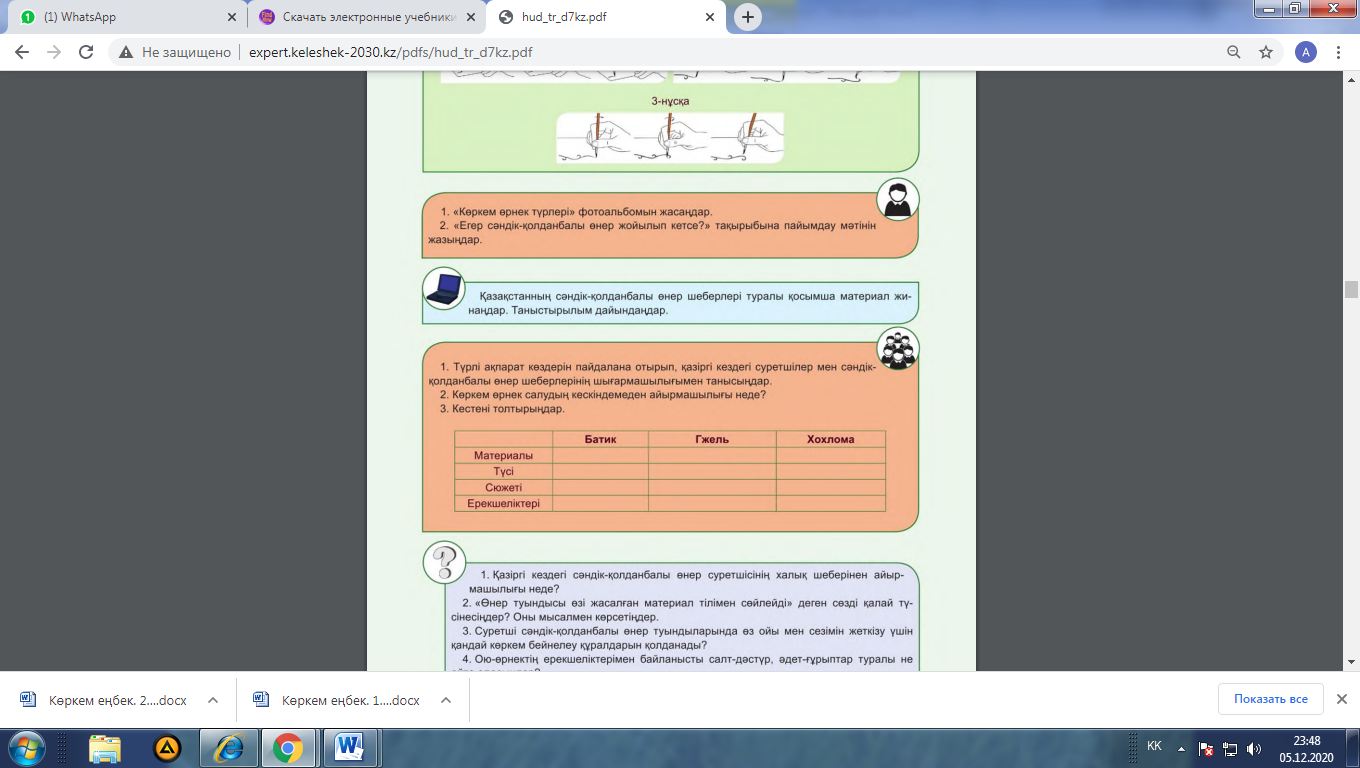Open the Windows Start menu
Image resolution: width=1360 pixels, height=768 pixels.
(x=26, y=748)
